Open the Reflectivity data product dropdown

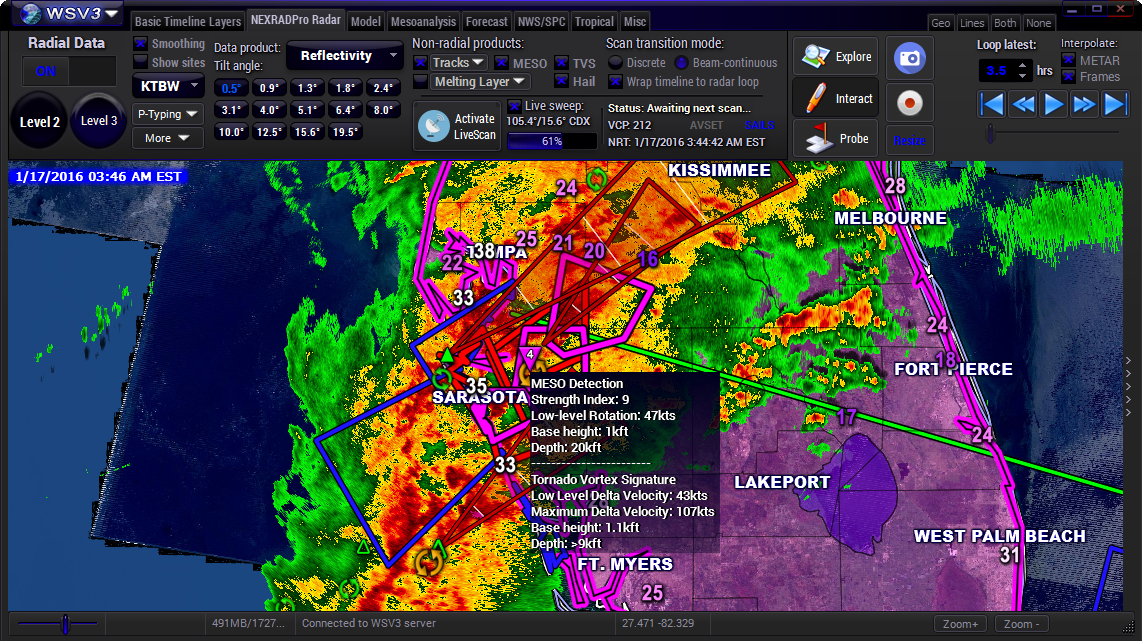[344, 55]
